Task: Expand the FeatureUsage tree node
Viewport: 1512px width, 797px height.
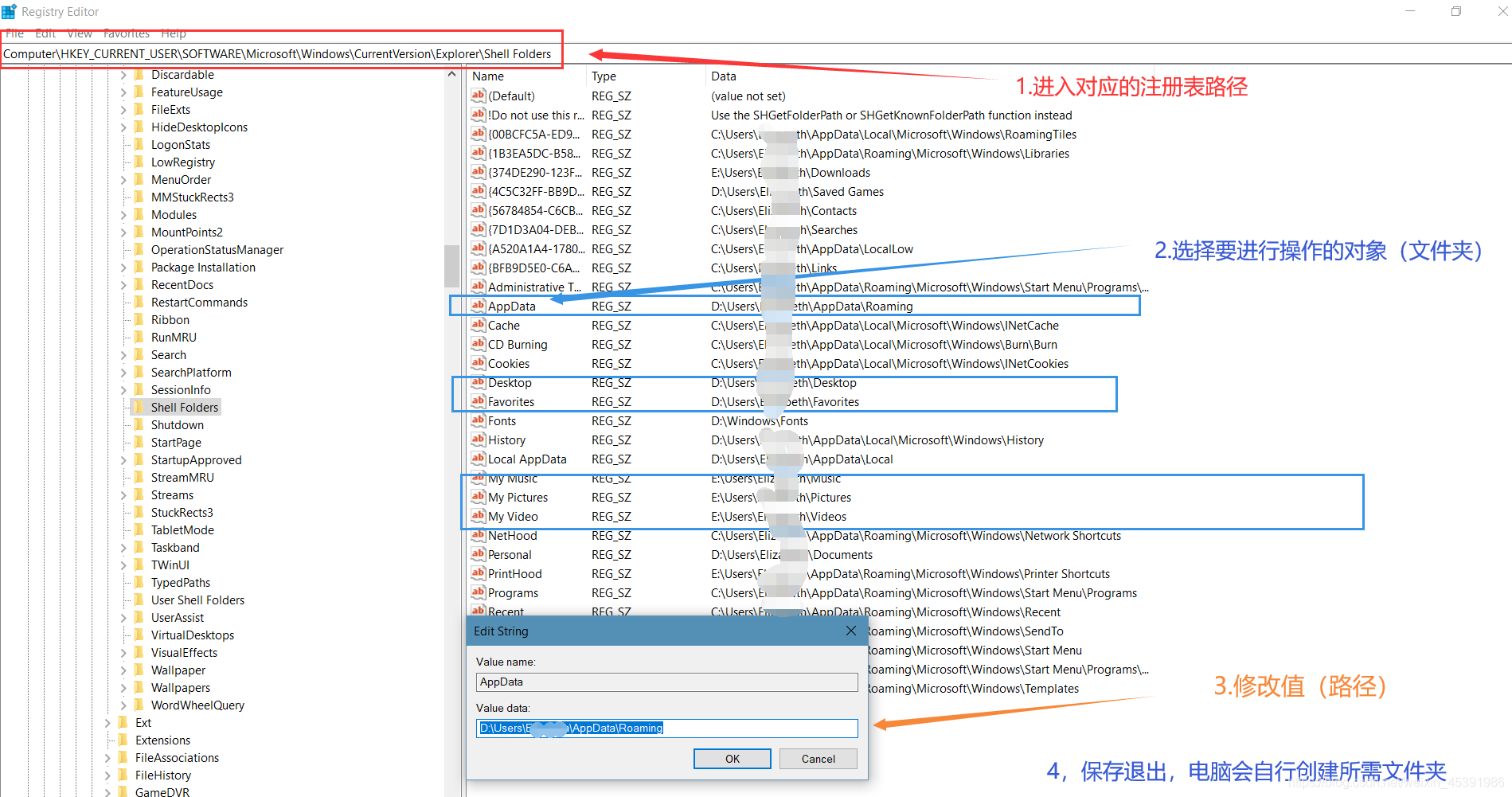Action: (x=123, y=92)
